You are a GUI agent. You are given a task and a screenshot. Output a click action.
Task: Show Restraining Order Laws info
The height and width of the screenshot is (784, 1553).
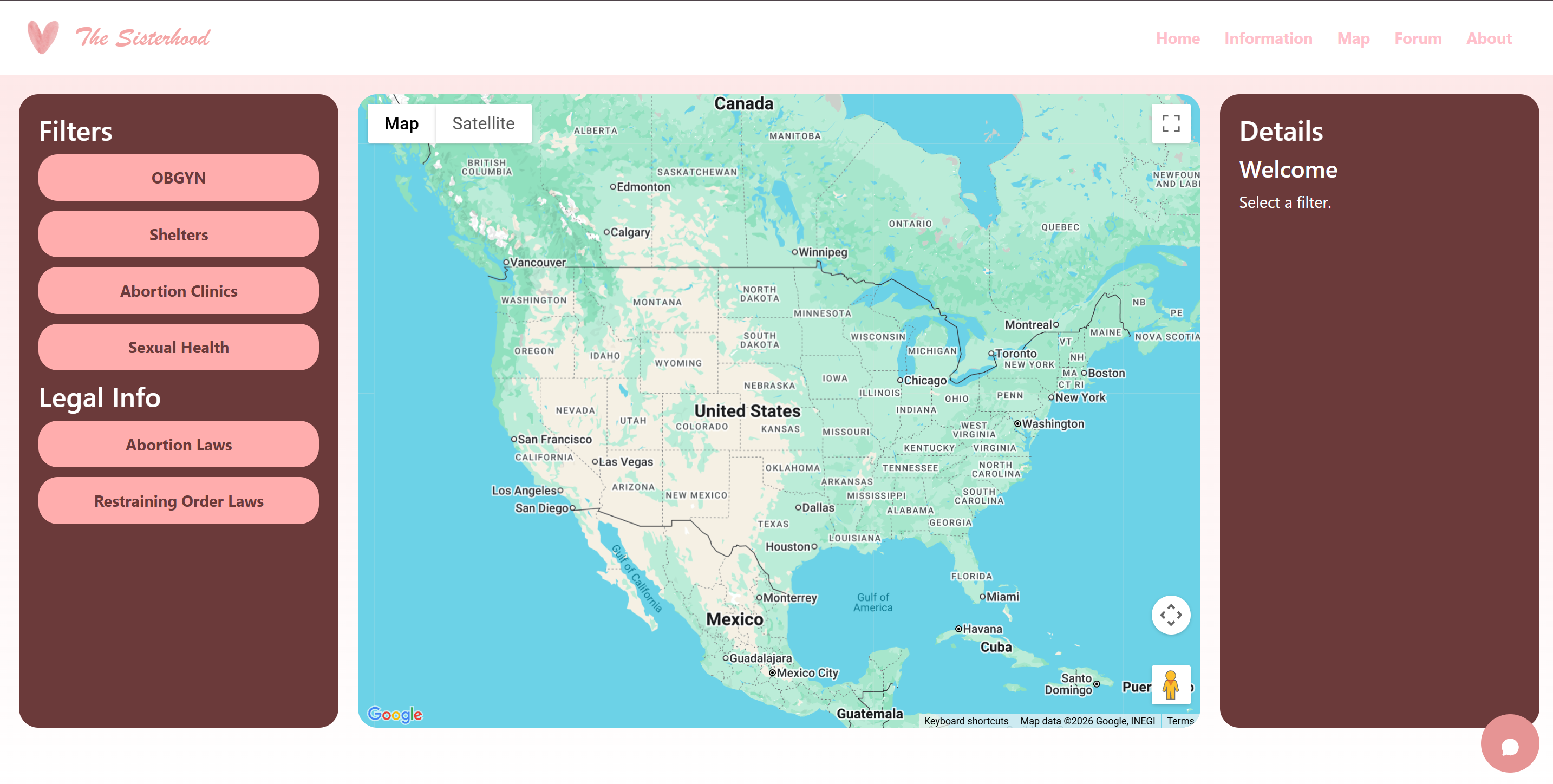click(179, 501)
